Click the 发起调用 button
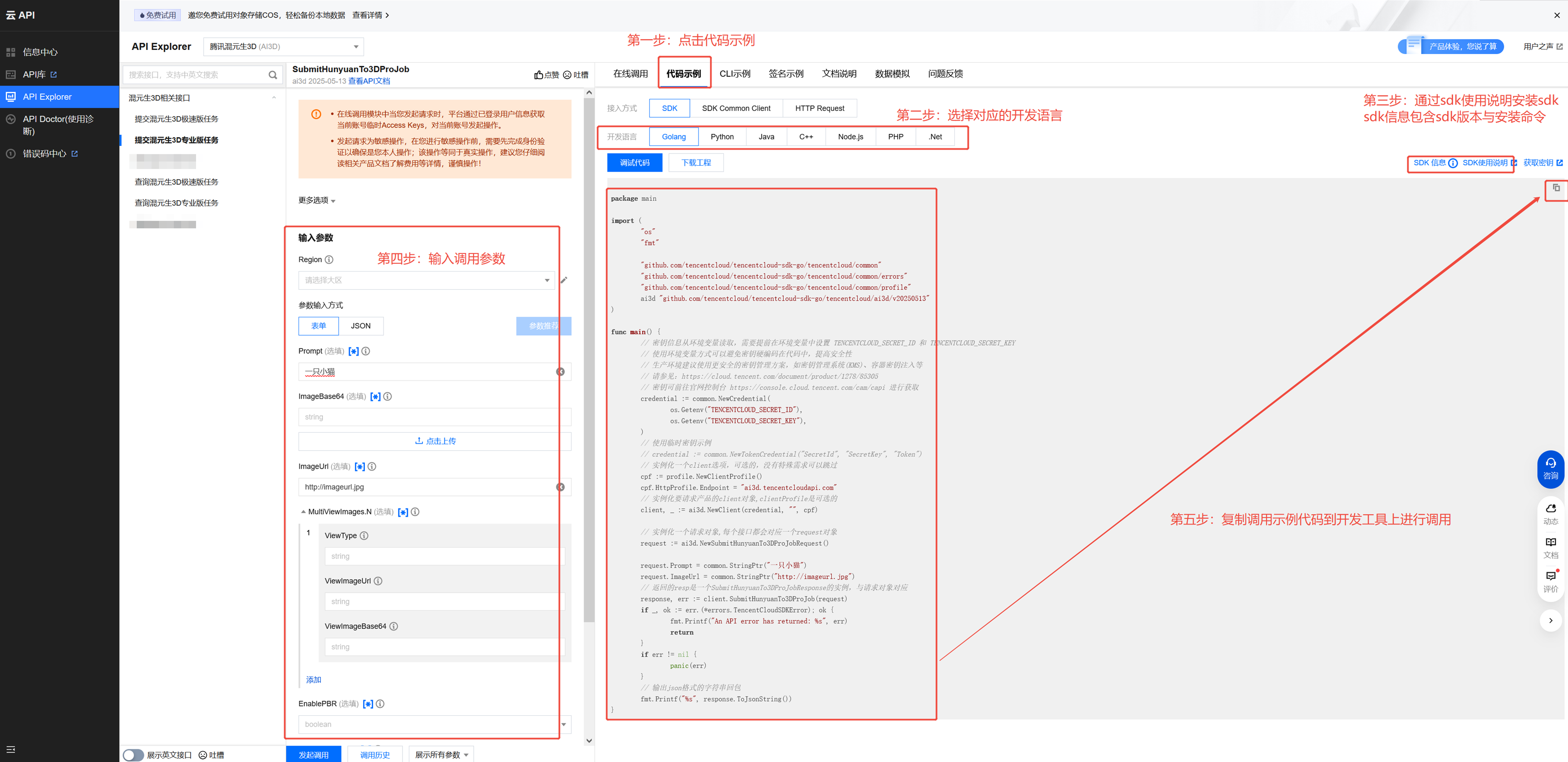 pyautogui.click(x=314, y=755)
